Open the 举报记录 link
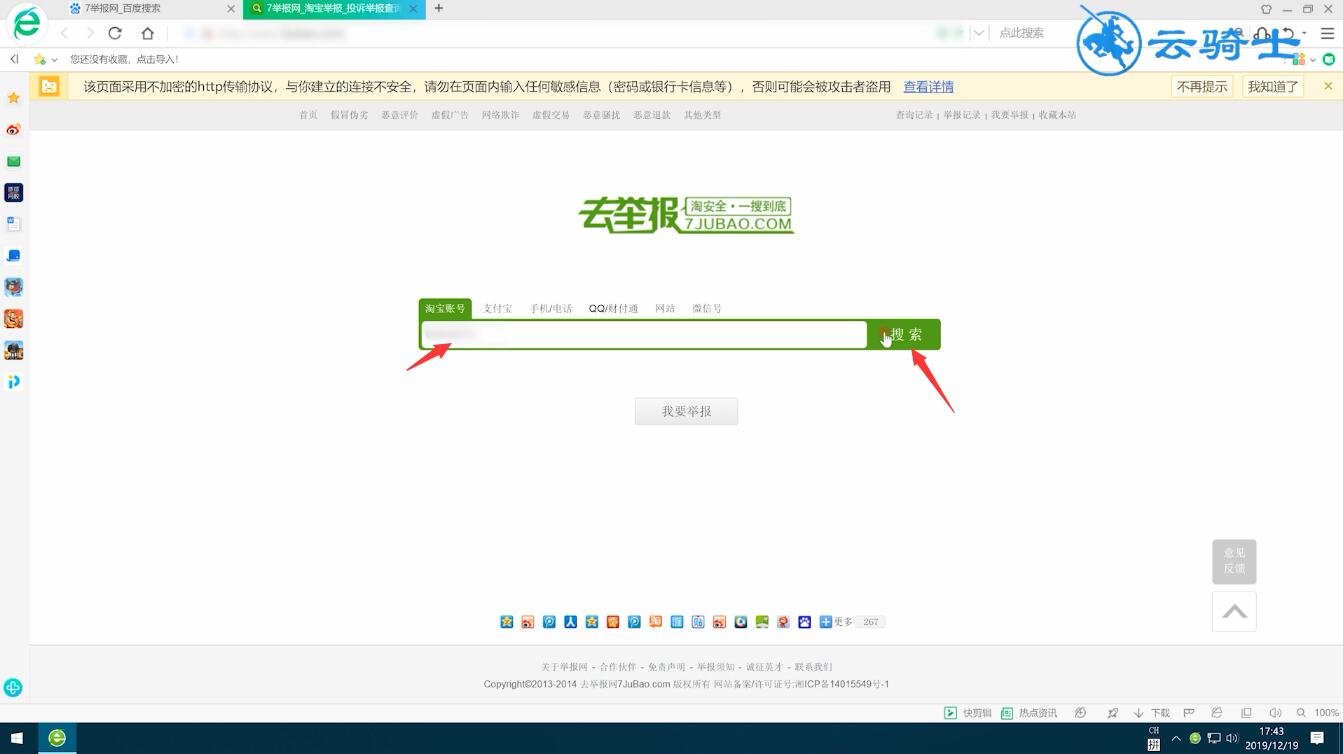Image resolution: width=1343 pixels, height=754 pixels. coord(962,115)
